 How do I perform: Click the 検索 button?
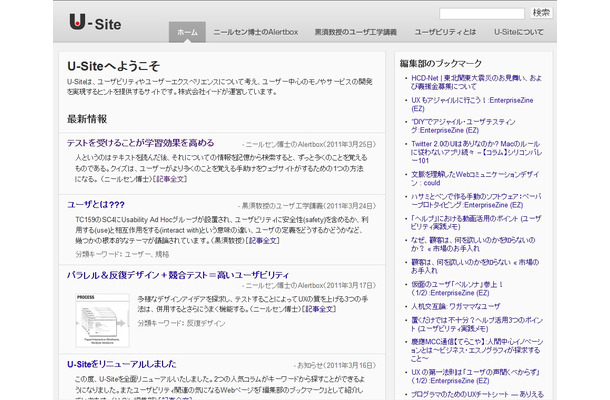point(541,13)
